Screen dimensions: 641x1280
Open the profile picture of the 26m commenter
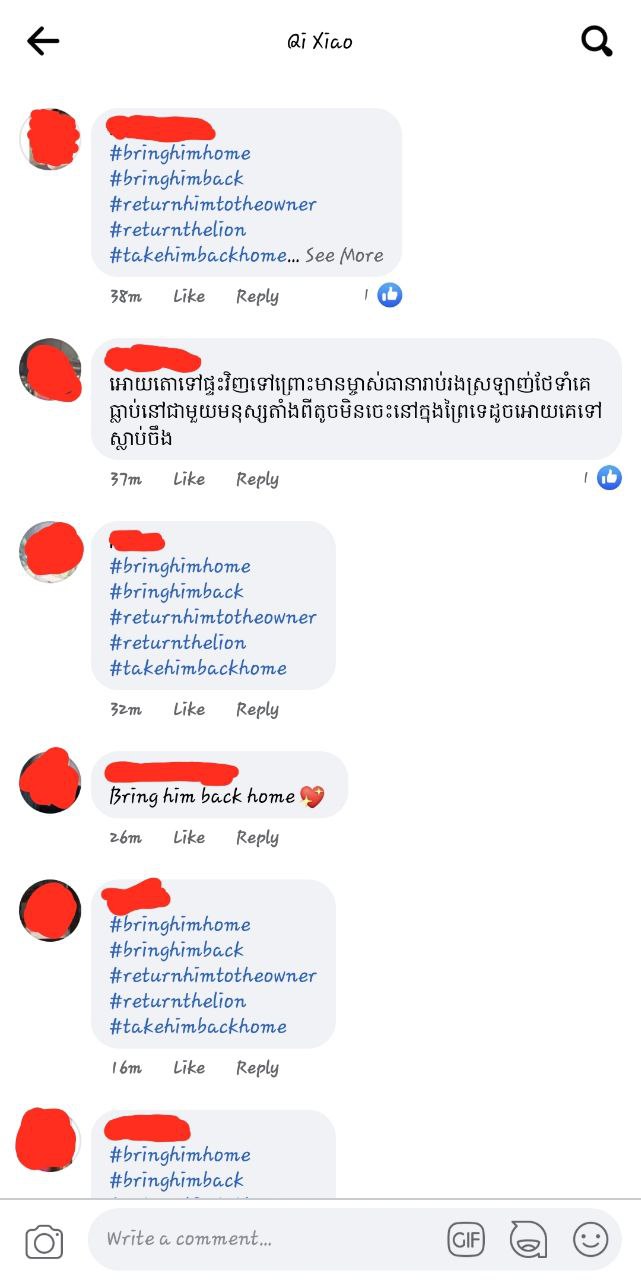50,781
